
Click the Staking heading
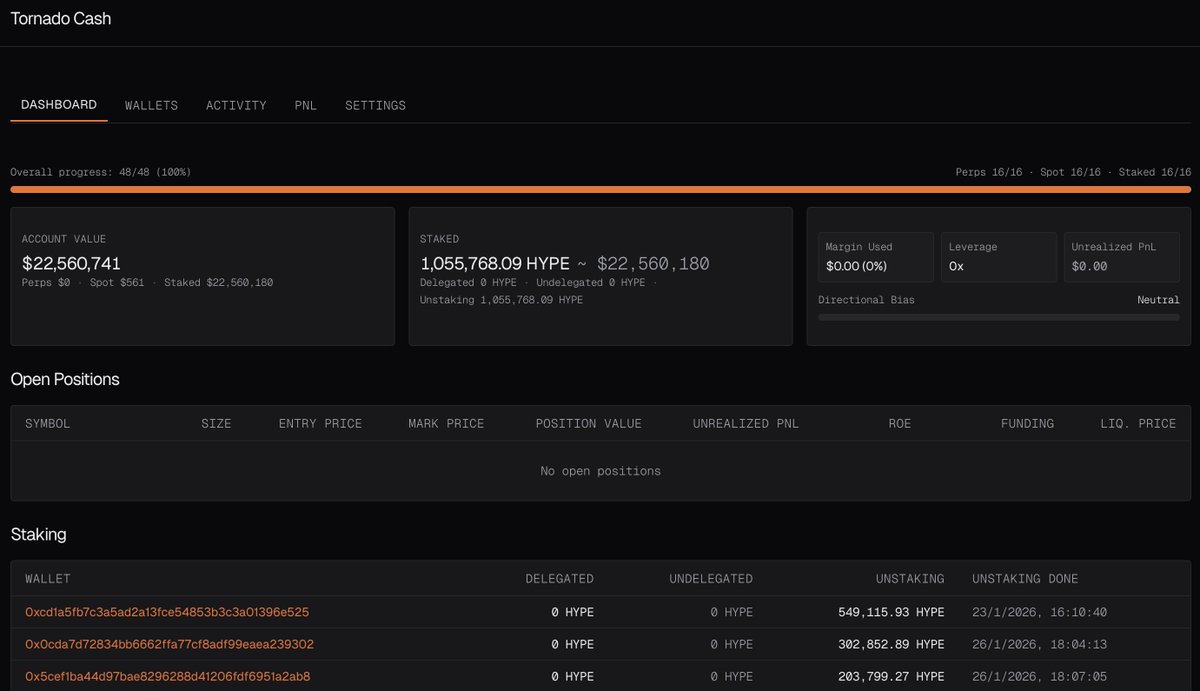(x=38, y=534)
